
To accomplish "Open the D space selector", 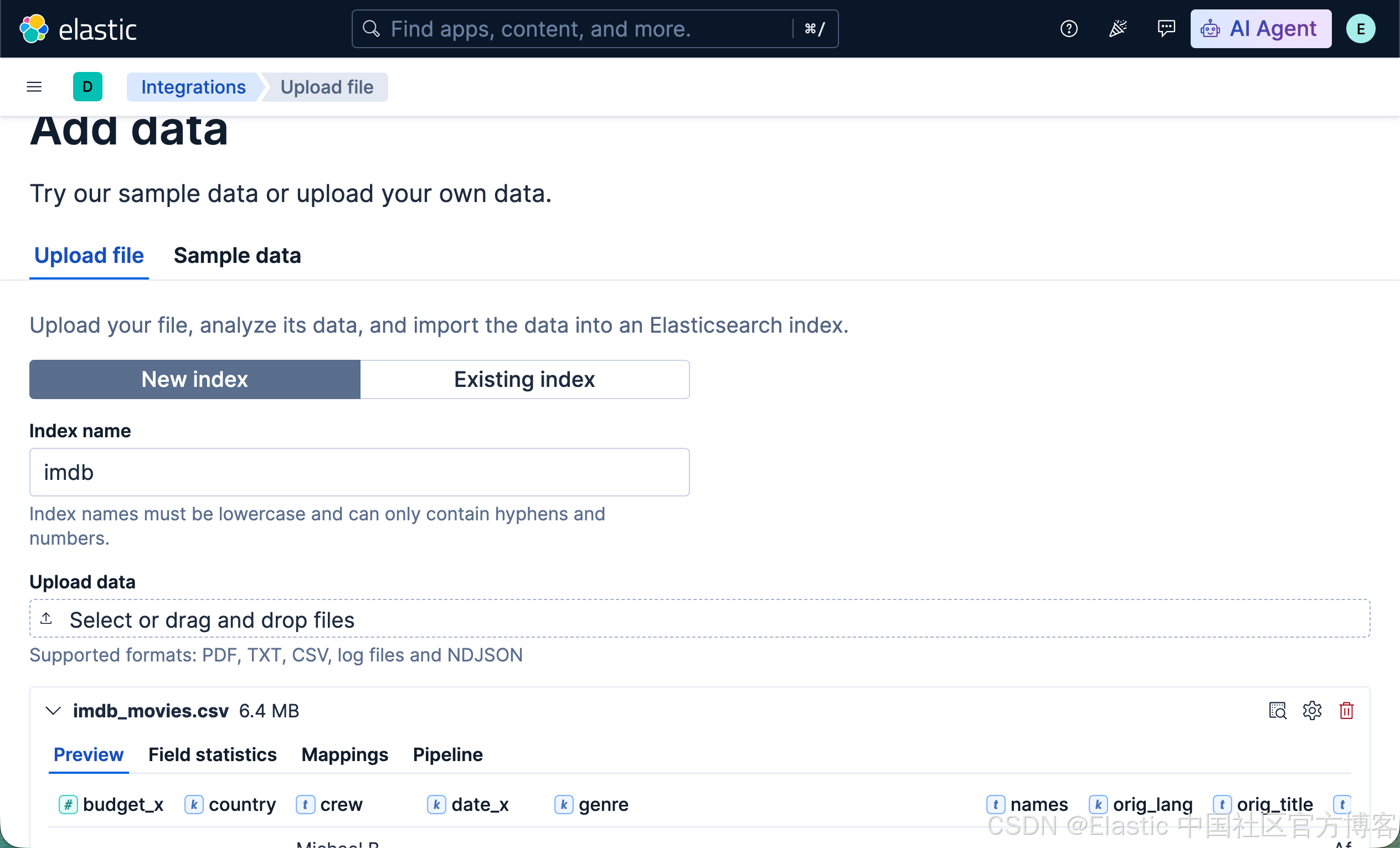I will [x=87, y=87].
